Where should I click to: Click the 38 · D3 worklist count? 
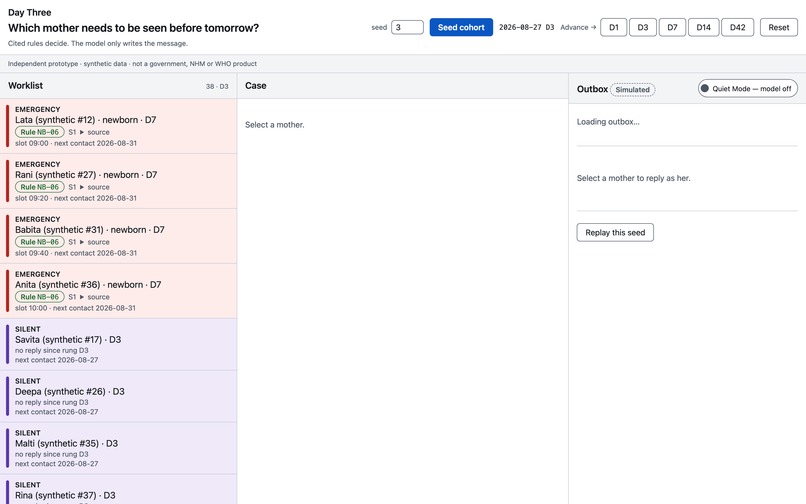click(217, 86)
